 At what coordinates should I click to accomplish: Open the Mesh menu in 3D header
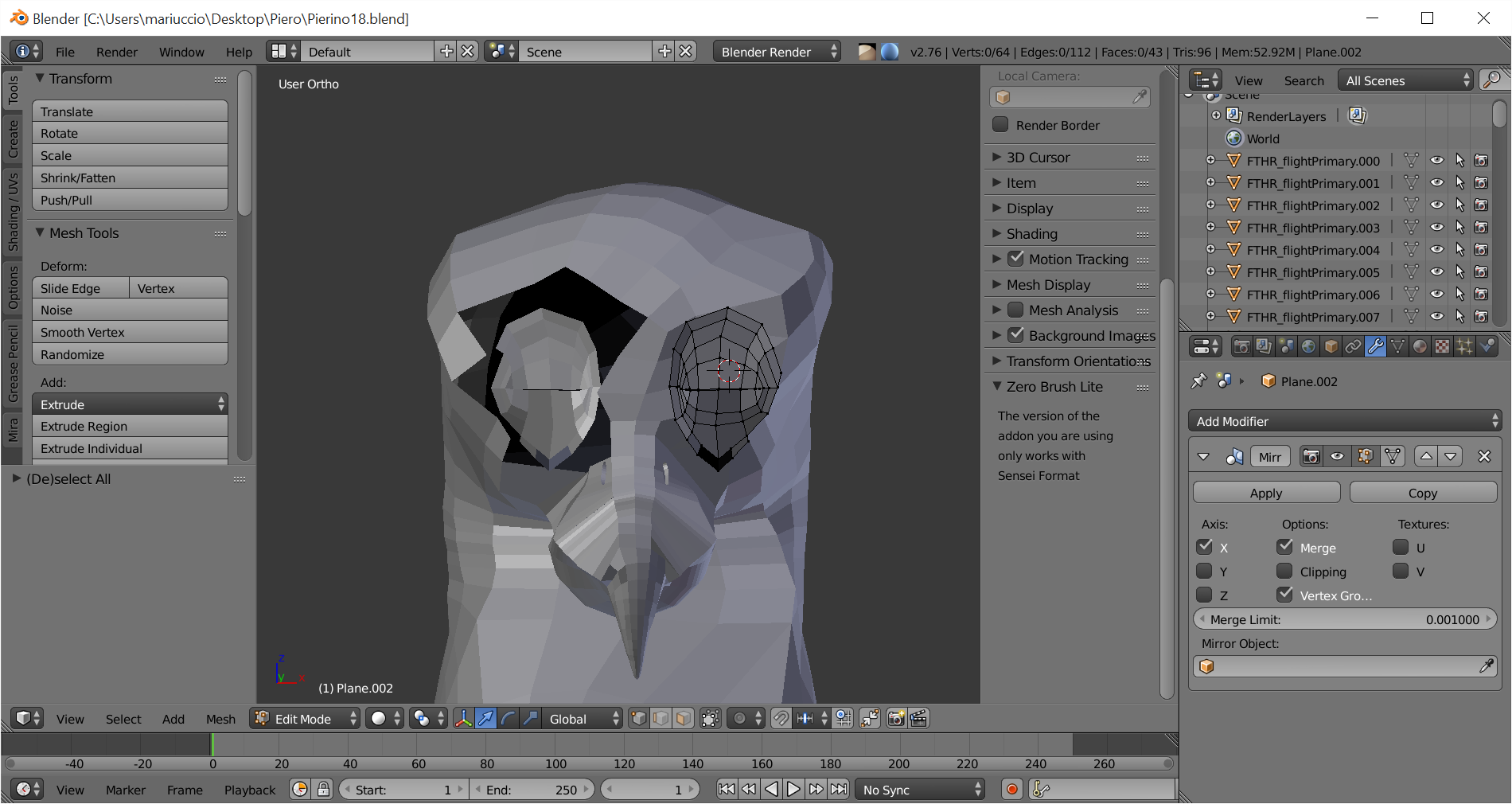coord(220,719)
